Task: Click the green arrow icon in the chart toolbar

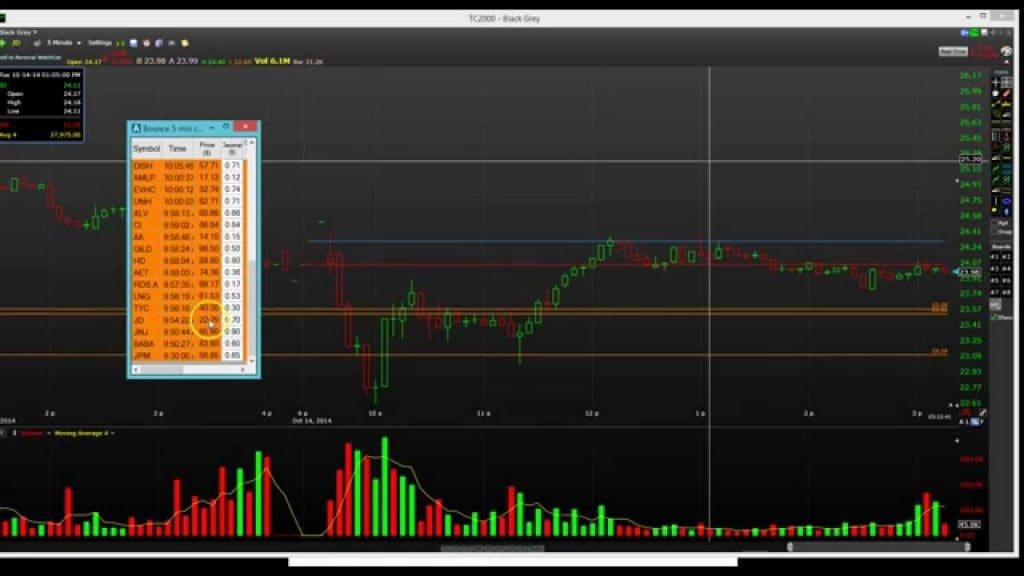Action: (3, 43)
